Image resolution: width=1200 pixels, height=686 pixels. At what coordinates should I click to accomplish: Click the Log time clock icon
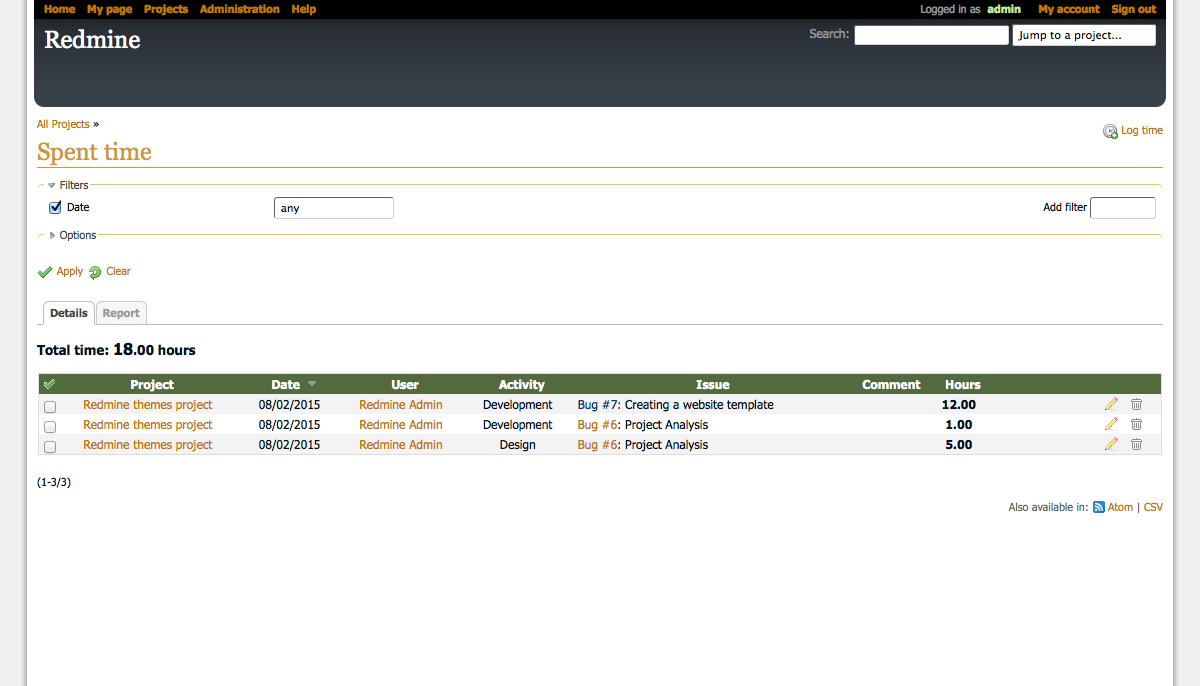click(x=1110, y=131)
